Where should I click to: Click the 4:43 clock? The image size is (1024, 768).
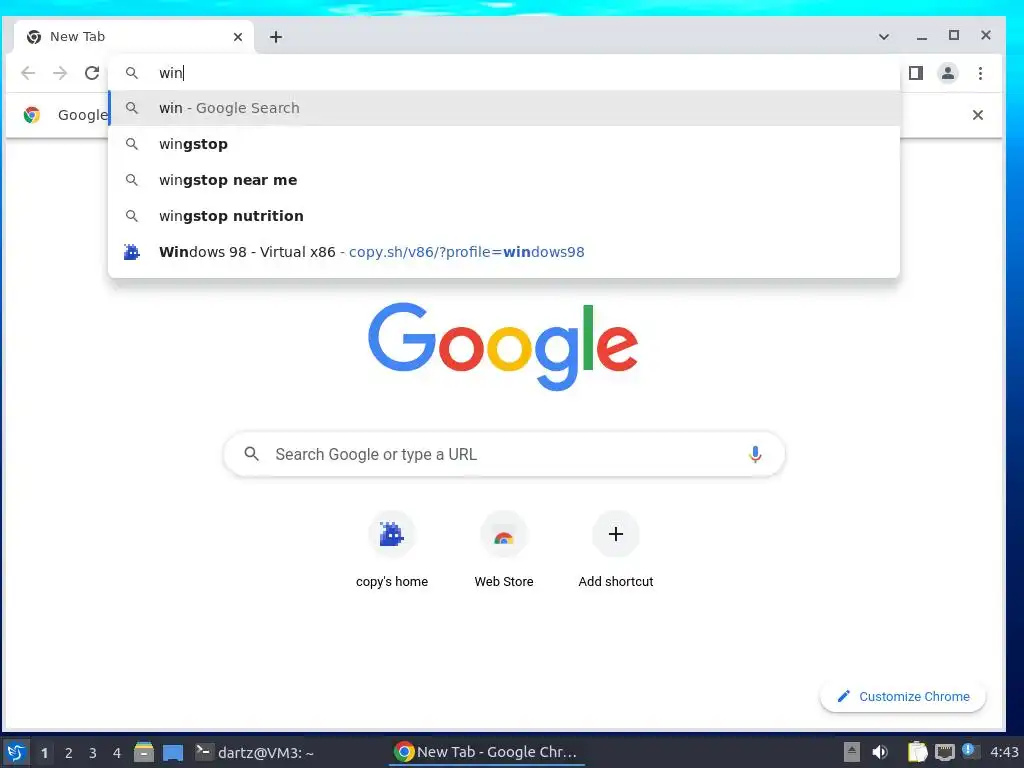pos(1004,752)
